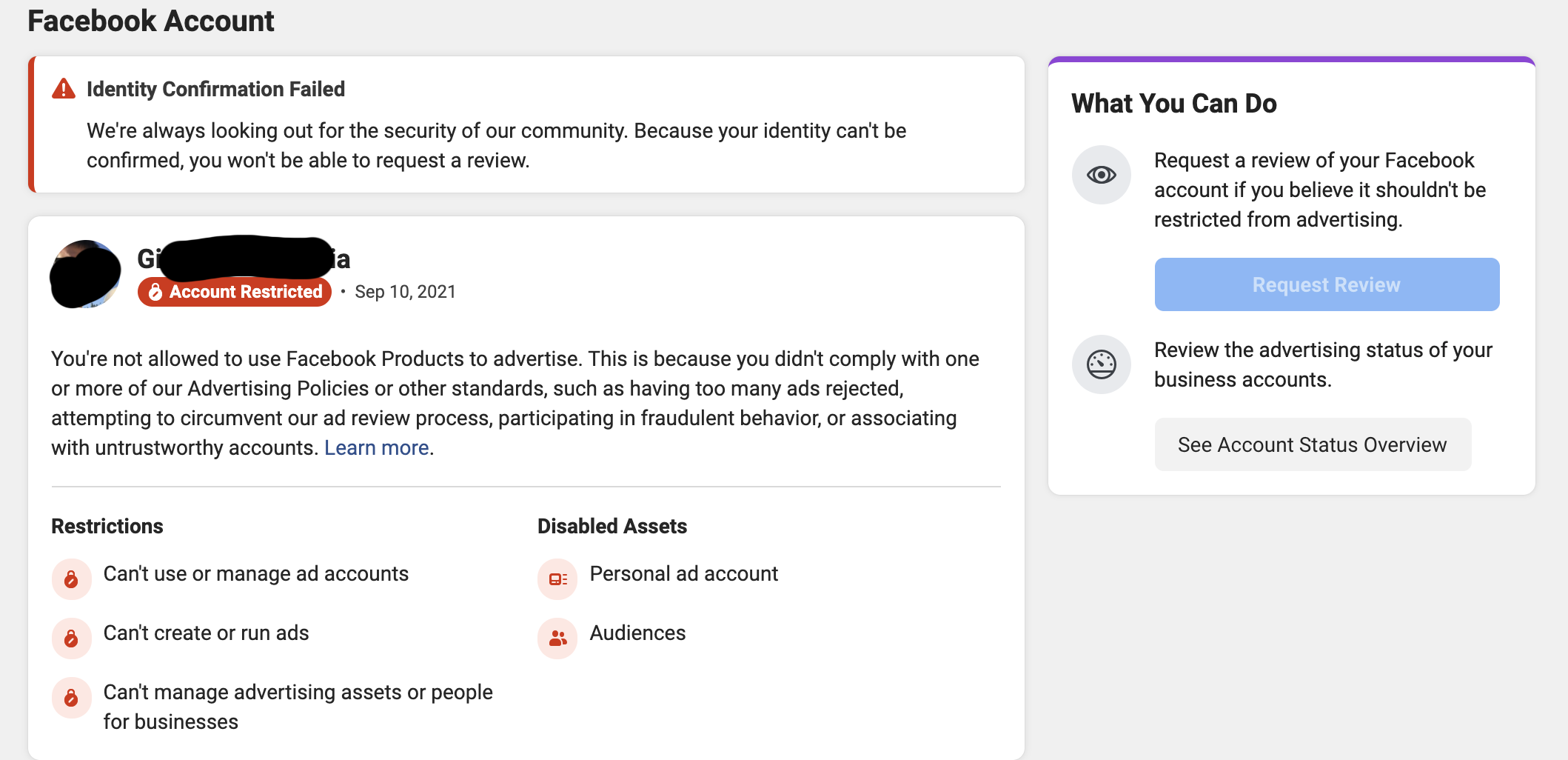Click the redacted profile picture

click(85, 274)
